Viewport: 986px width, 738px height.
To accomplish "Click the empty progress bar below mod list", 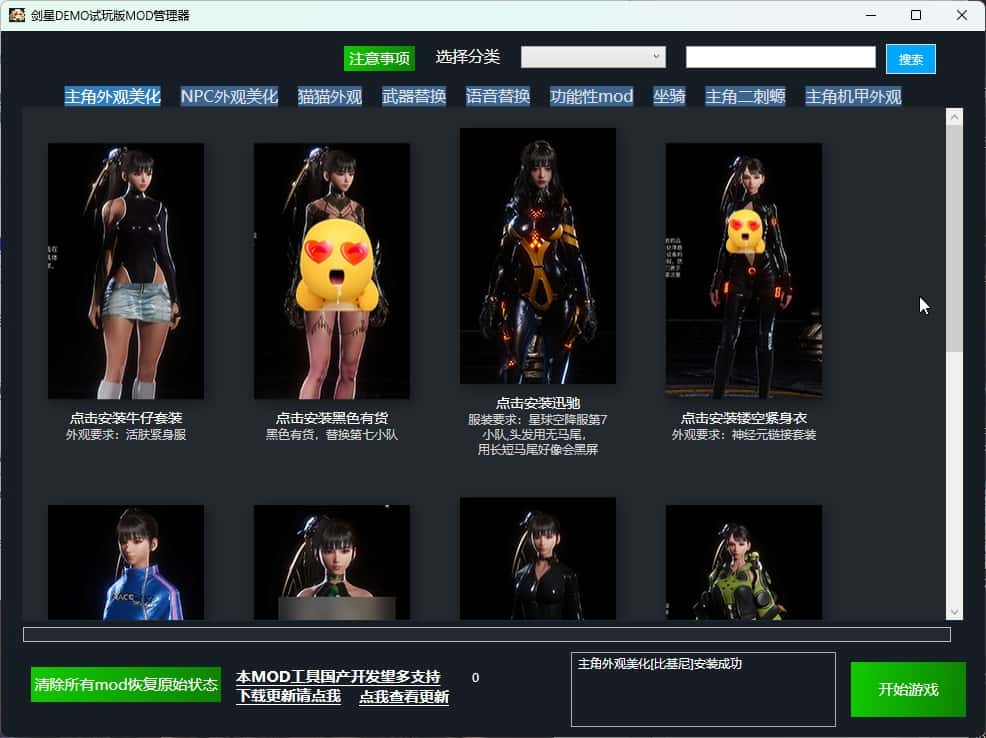I will (x=487, y=634).
